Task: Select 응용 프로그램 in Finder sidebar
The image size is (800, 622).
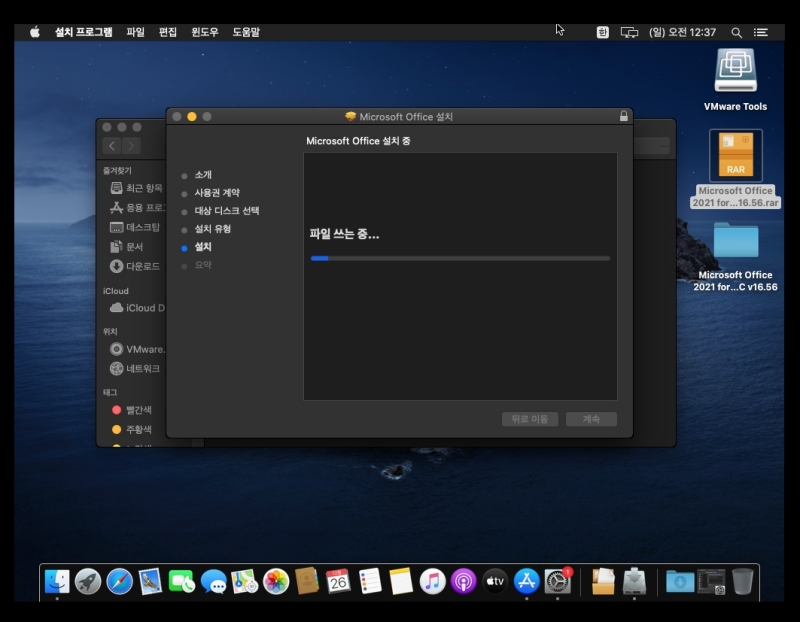Action: click(x=136, y=208)
